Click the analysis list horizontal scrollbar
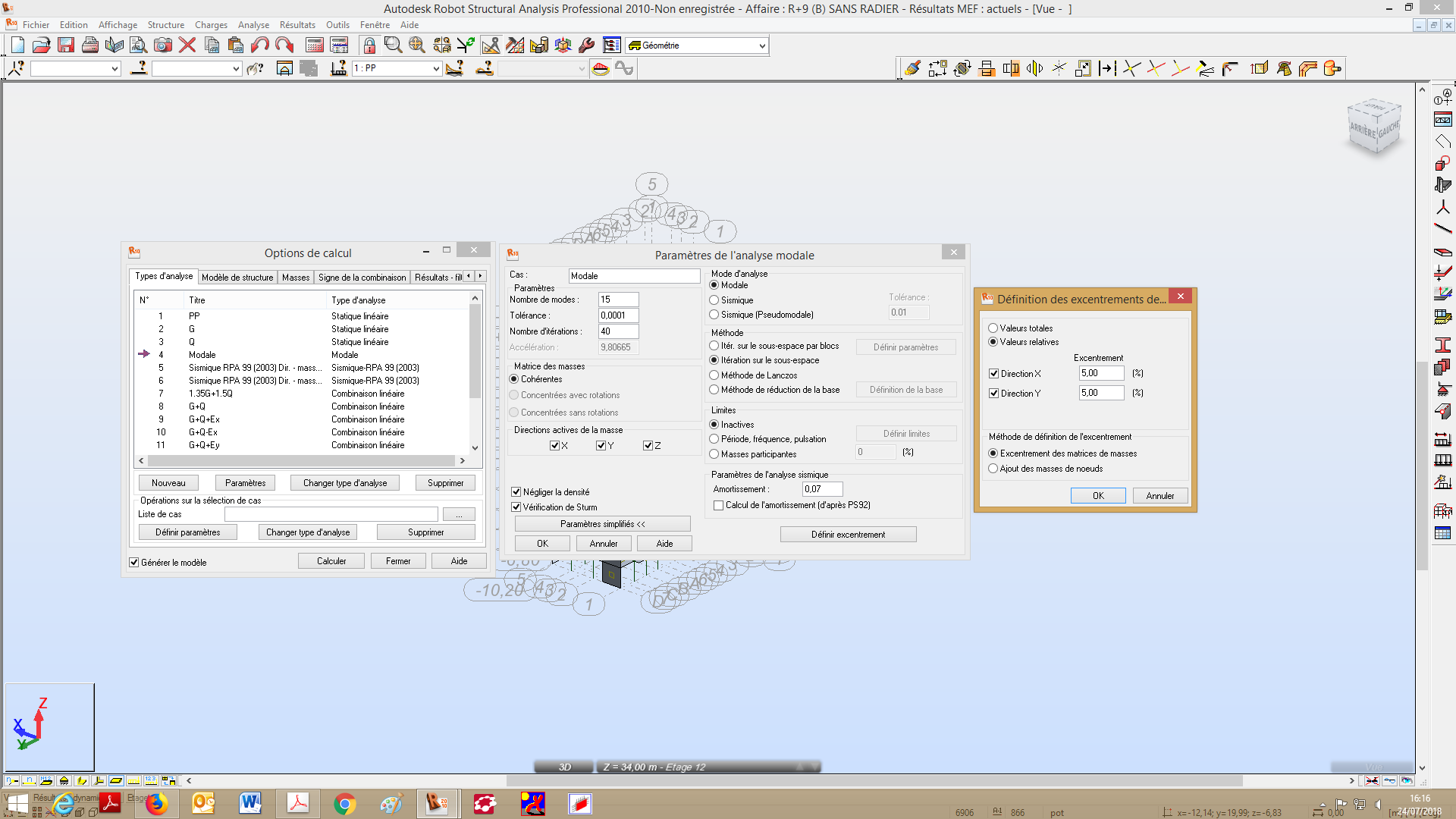The height and width of the screenshot is (819, 1456). coord(300,461)
